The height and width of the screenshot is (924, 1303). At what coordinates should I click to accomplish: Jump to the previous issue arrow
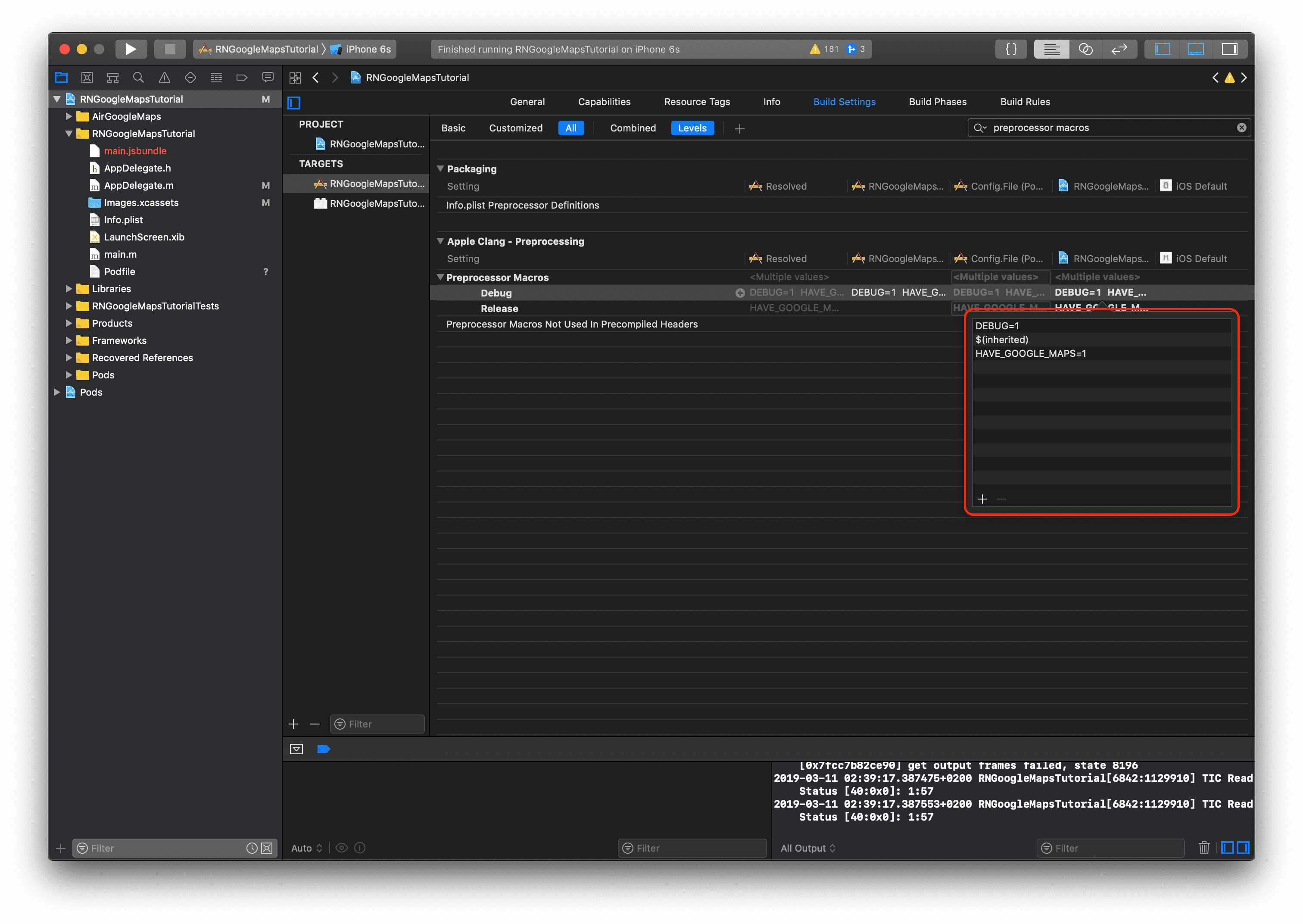point(1215,78)
